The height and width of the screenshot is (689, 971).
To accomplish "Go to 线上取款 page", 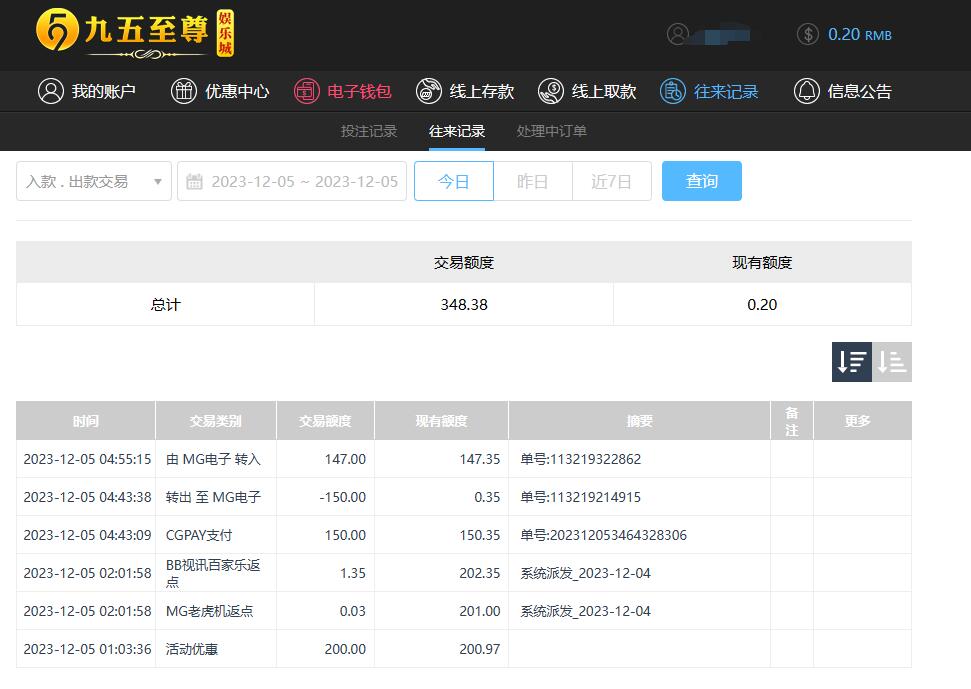I will click(587, 91).
